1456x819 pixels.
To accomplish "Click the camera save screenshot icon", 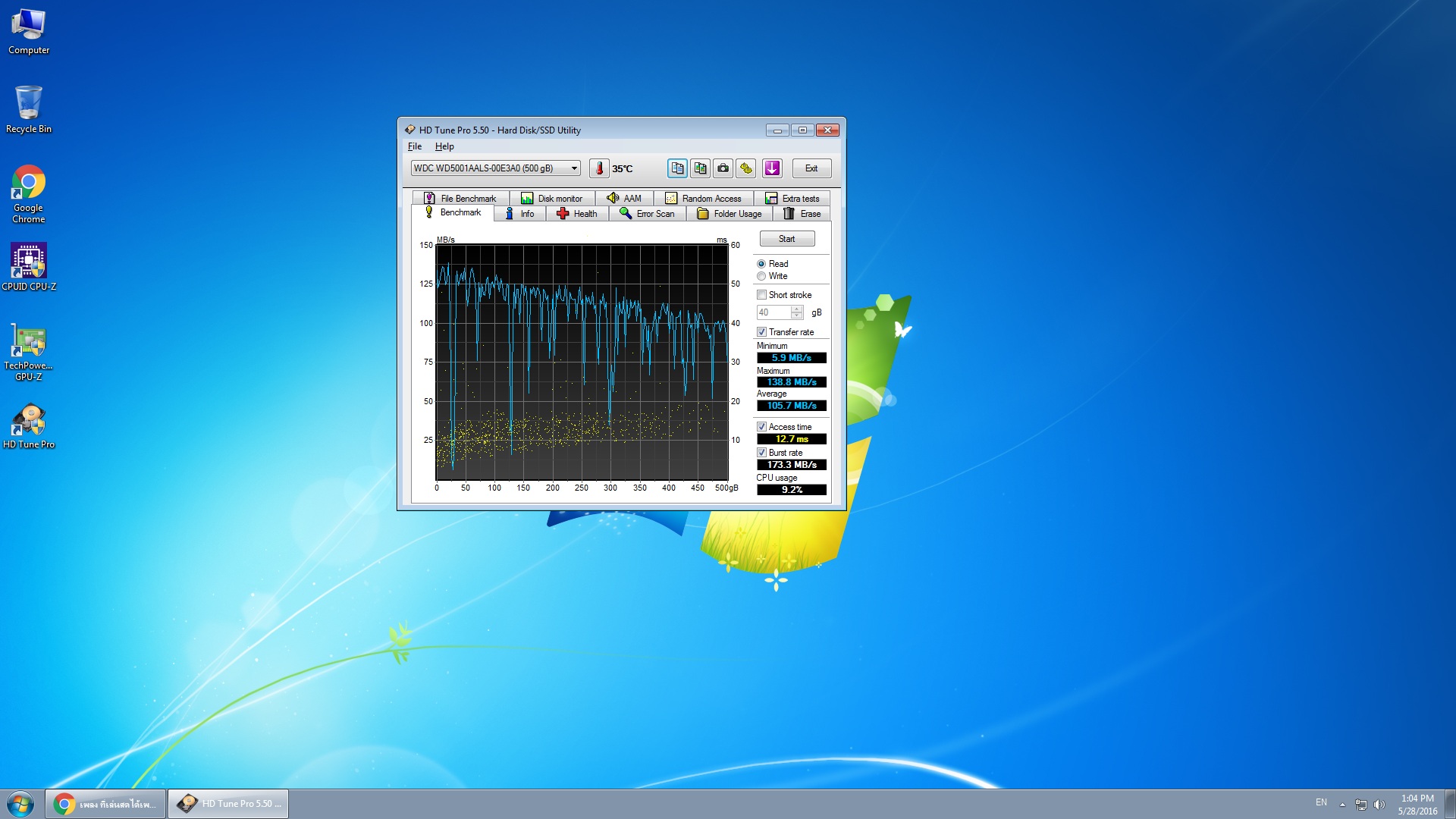I will click(x=723, y=168).
